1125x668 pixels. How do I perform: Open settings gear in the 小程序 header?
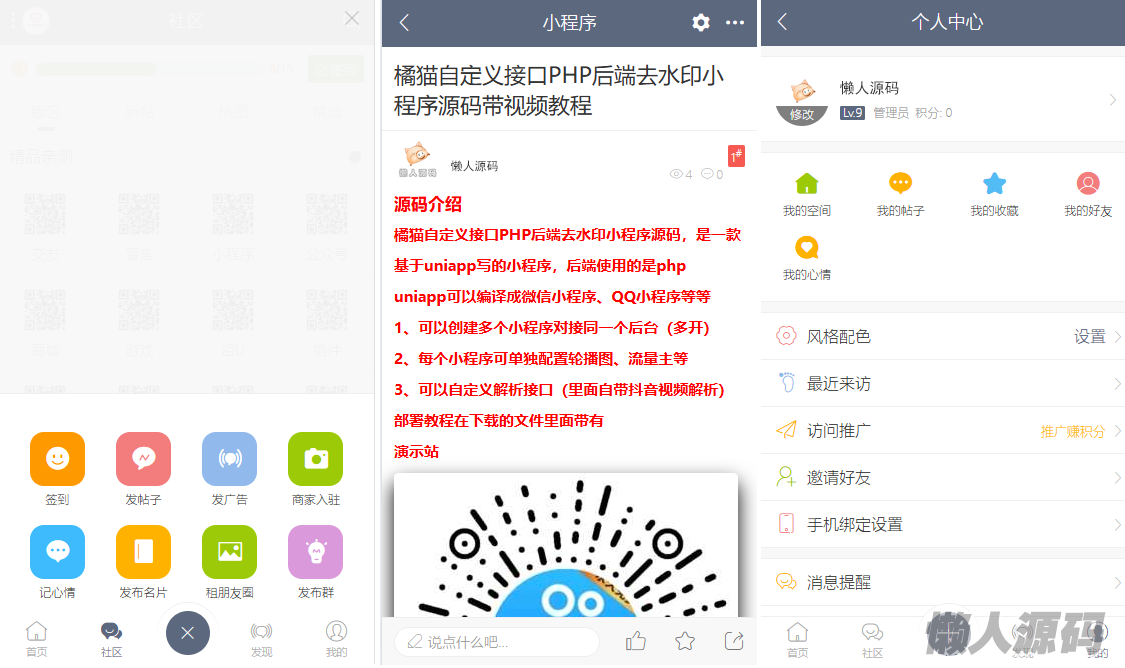click(701, 23)
